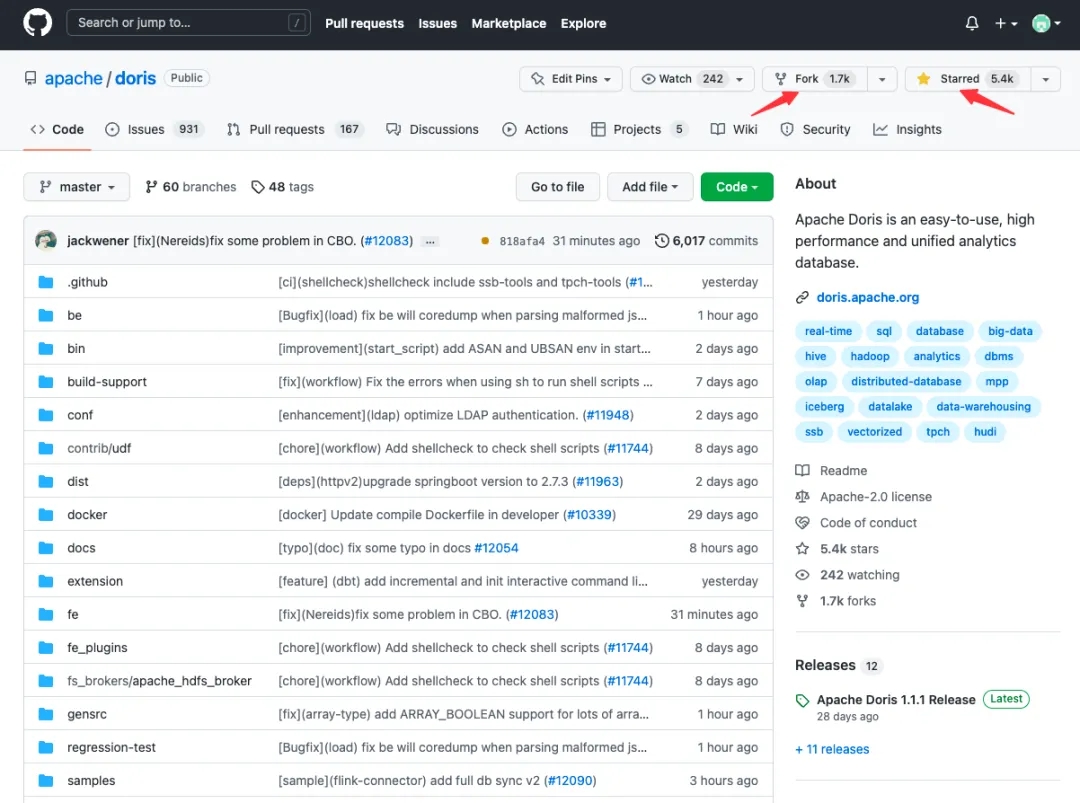The height and width of the screenshot is (803, 1080).
Task: Open the .github folder icon
Action: (x=46, y=282)
